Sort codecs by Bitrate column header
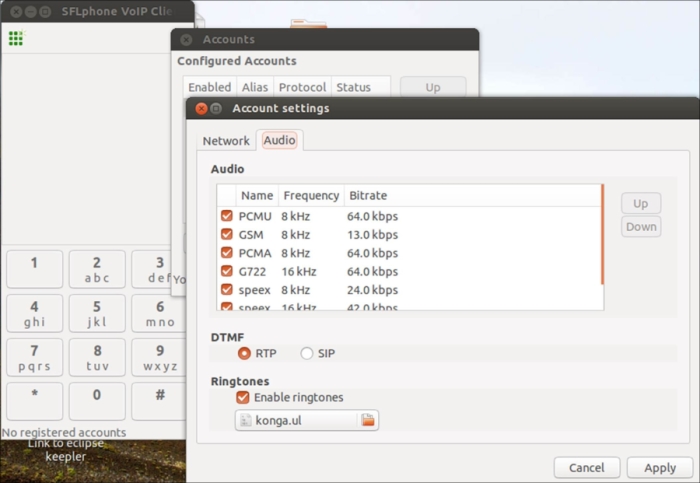The image size is (700, 483). [368, 195]
